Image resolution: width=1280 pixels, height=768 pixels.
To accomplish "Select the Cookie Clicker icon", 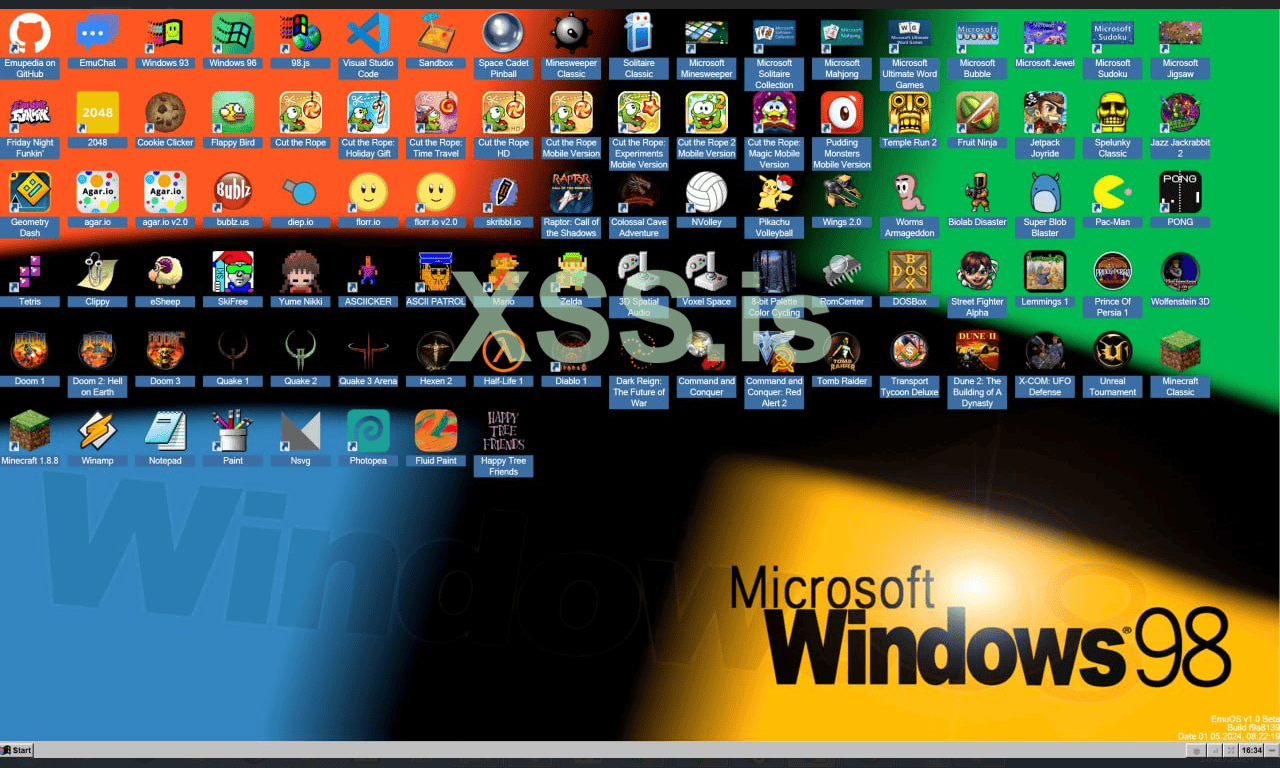I will click(165, 113).
